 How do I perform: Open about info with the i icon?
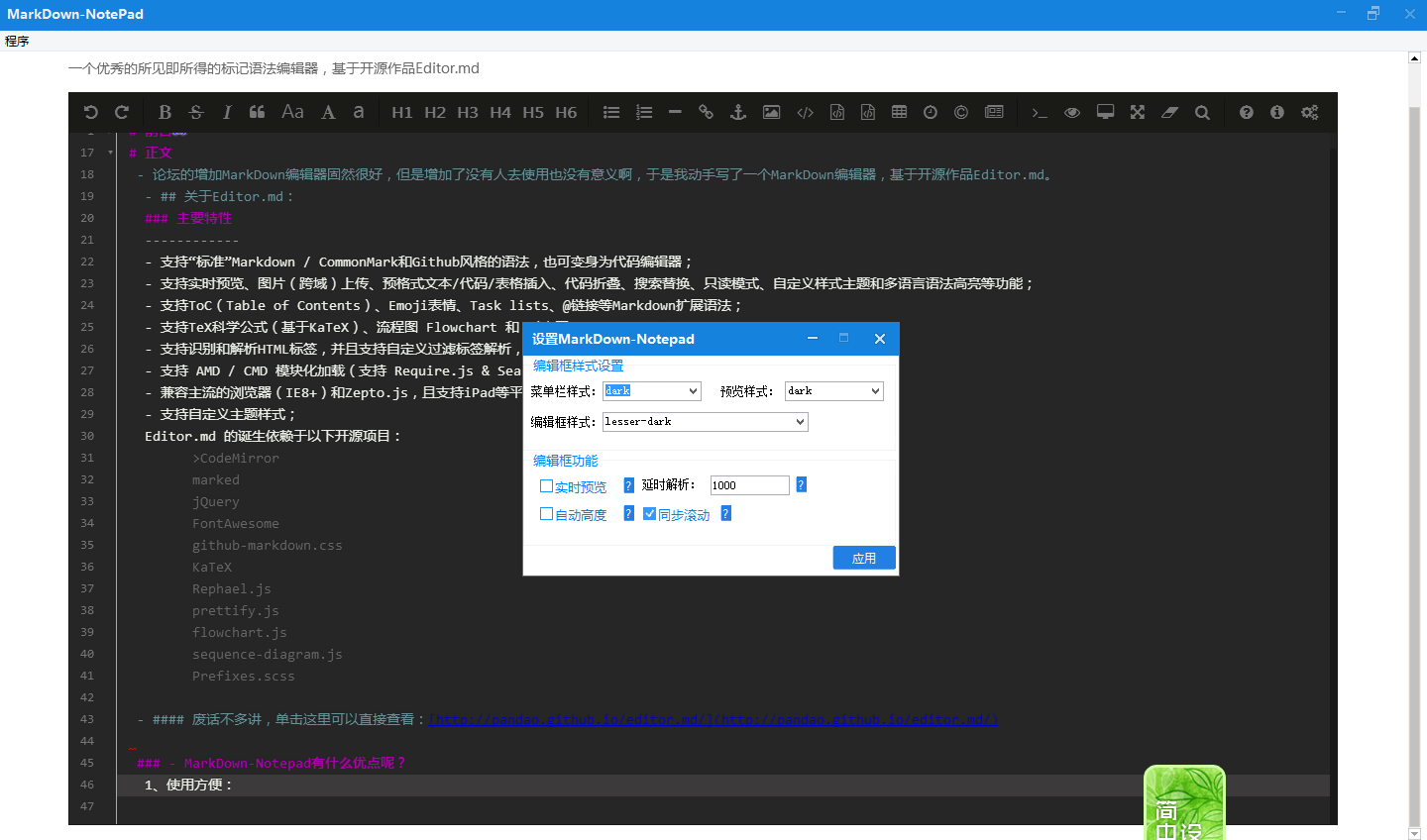(1276, 112)
